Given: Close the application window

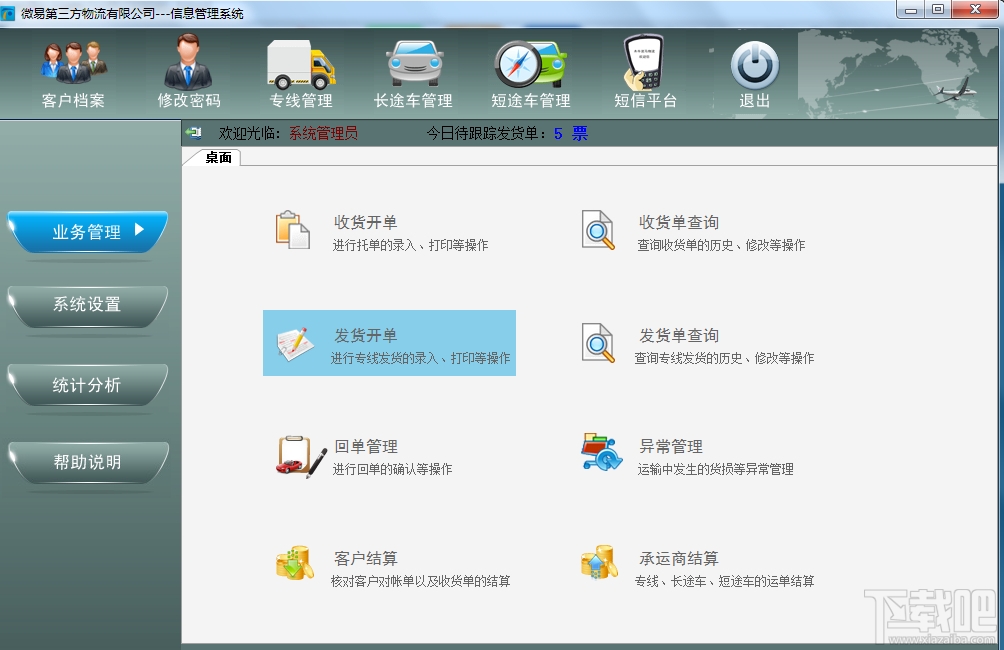Looking at the screenshot, I should [x=975, y=10].
